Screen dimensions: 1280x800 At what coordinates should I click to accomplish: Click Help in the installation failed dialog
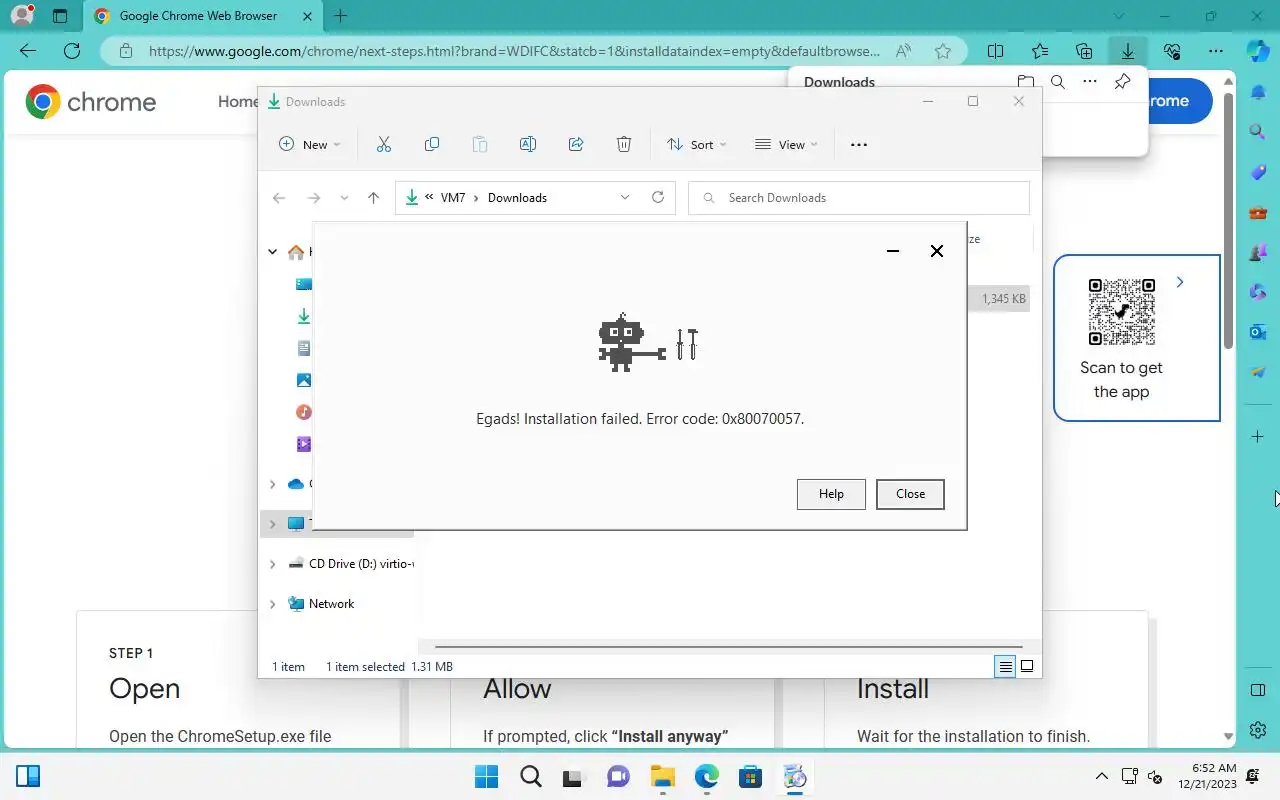pyautogui.click(x=831, y=494)
